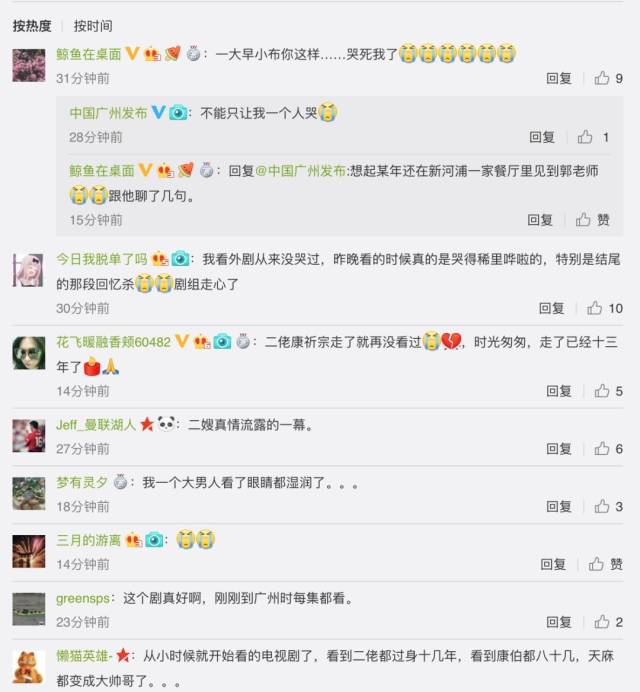
Task: Click verified V badge beside 花飞暖融香颊60482
Action: pos(182,341)
